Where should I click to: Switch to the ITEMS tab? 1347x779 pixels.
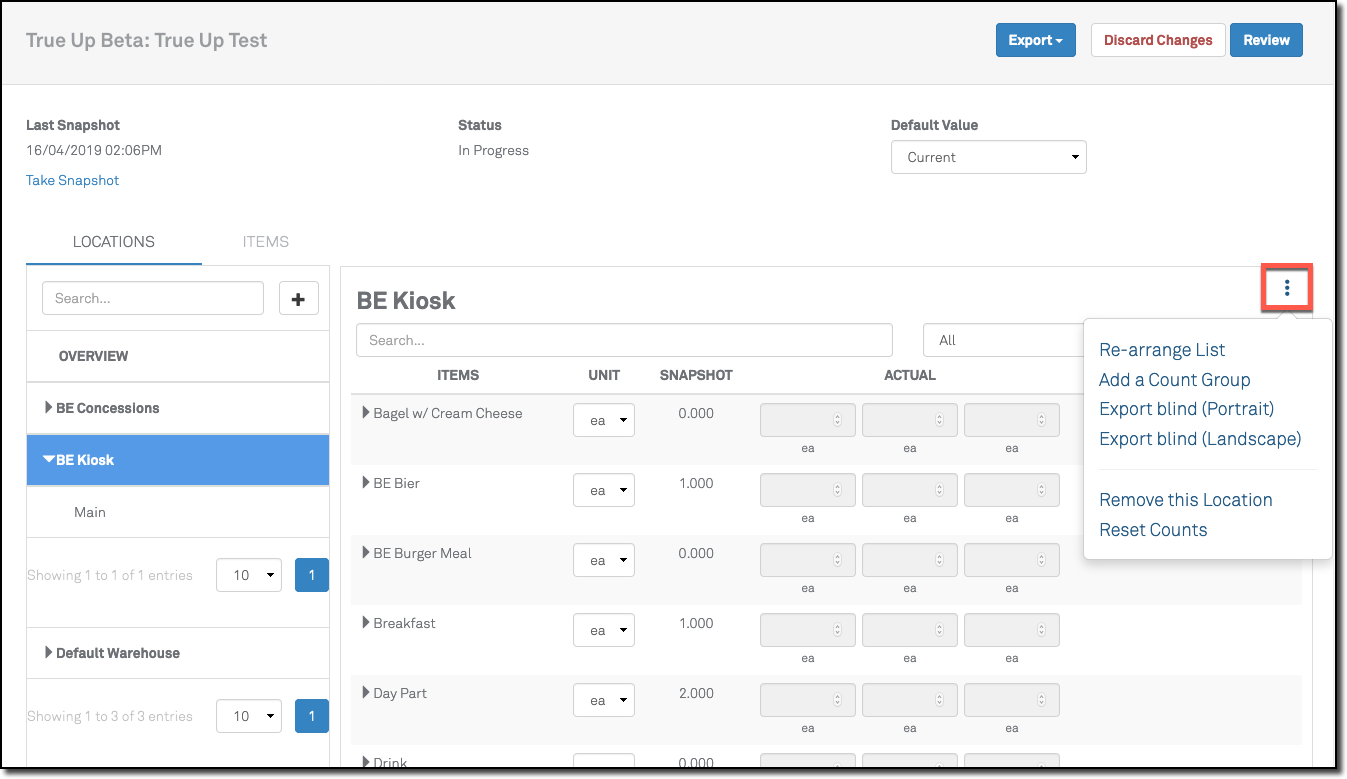265,242
